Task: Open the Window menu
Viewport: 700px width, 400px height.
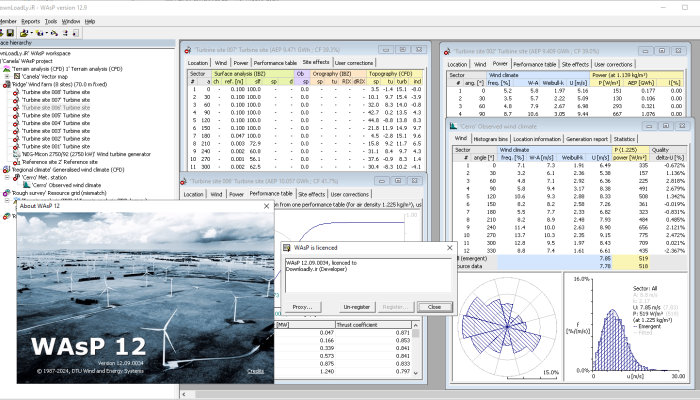Action: click(x=71, y=21)
